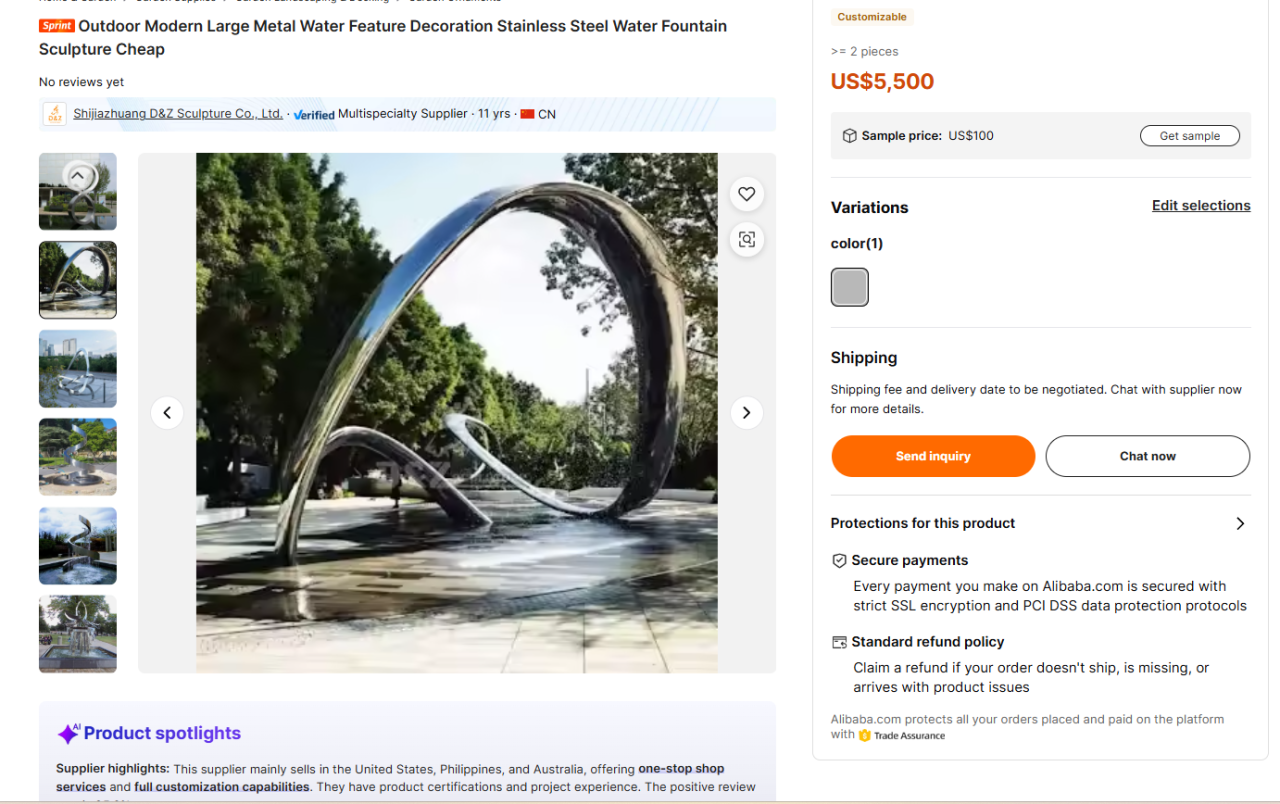This screenshot has height=804, width=1280.
Task: Select the fifth thumbnail with blue sky
Action: pyautogui.click(x=78, y=546)
